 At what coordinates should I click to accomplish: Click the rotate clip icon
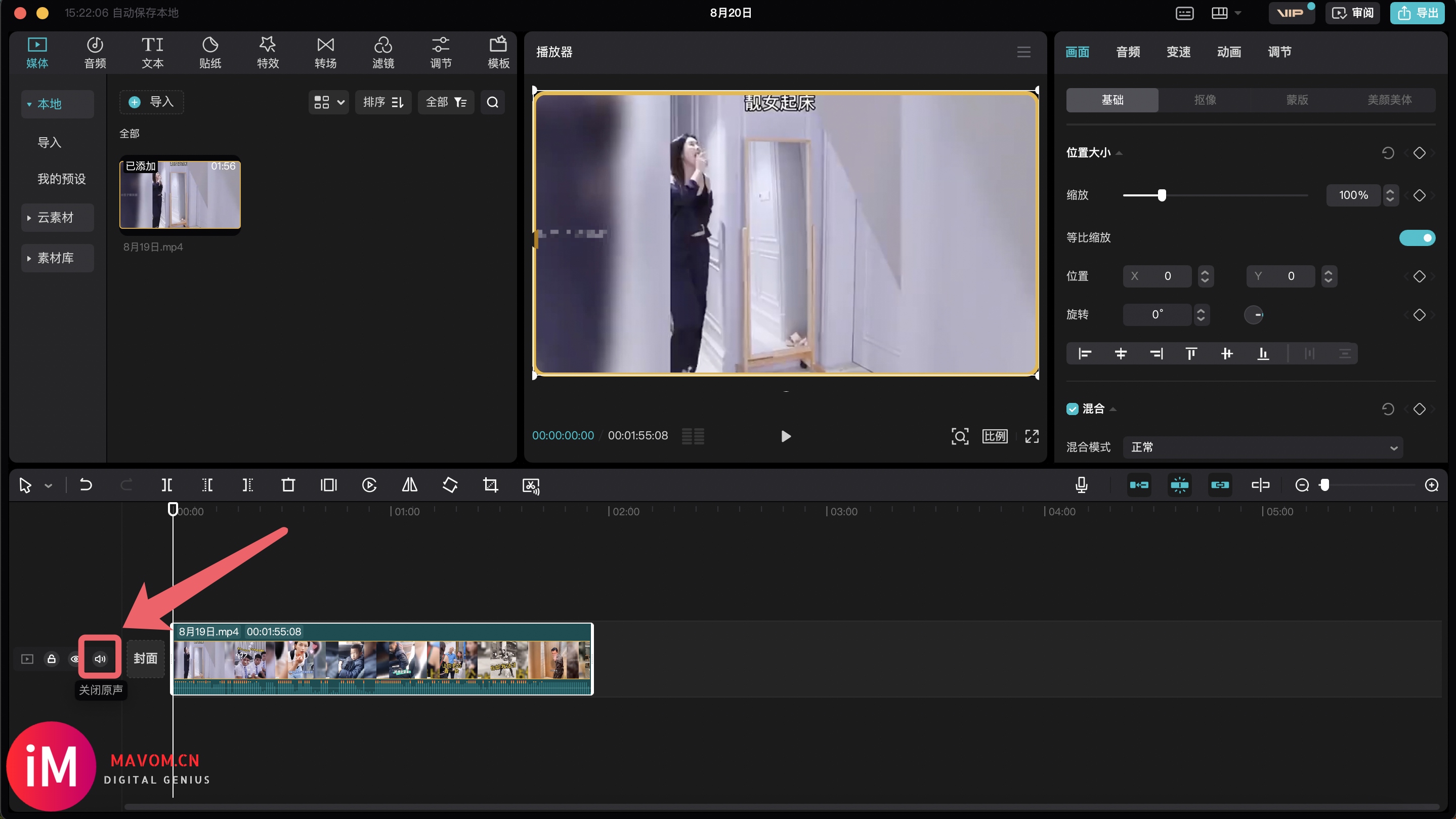pos(450,485)
